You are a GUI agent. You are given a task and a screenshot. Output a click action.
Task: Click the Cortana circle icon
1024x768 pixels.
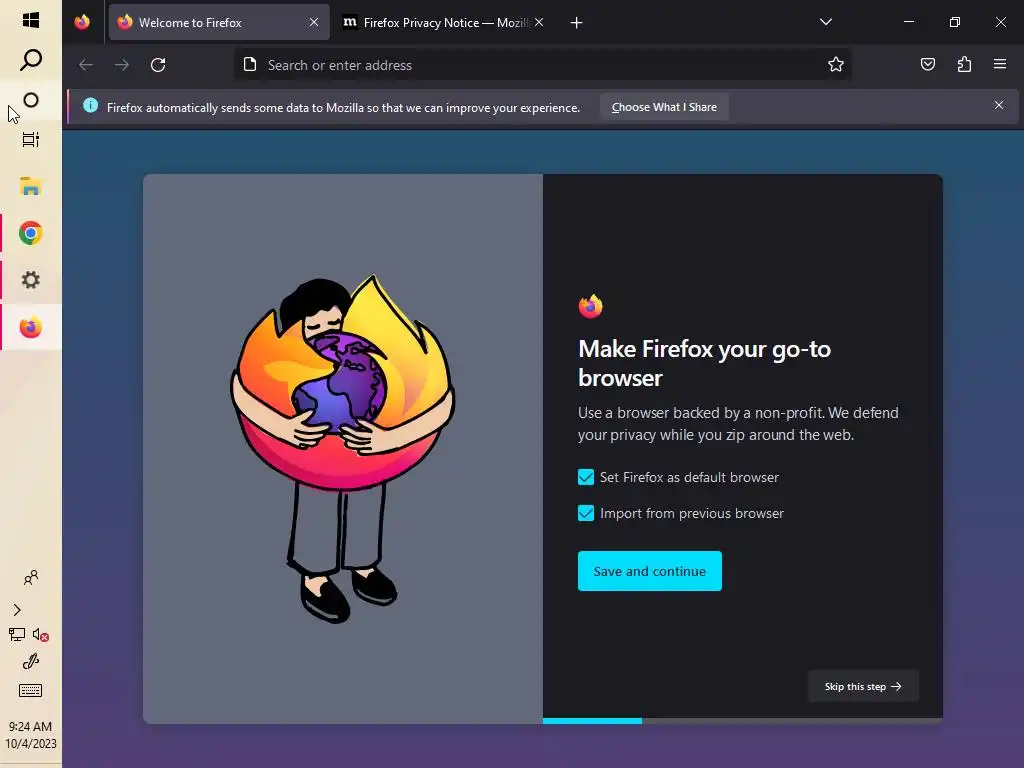pyautogui.click(x=31, y=100)
